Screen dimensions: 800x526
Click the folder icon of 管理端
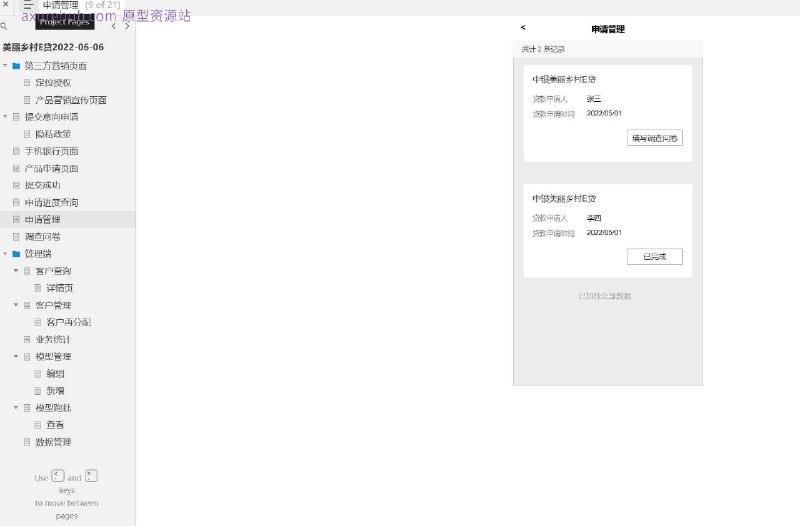tap(16, 254)
